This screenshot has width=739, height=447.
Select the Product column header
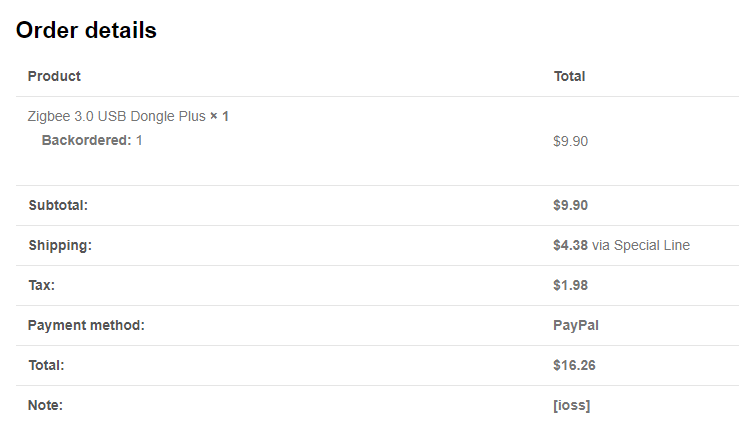(x=54, y=76)
